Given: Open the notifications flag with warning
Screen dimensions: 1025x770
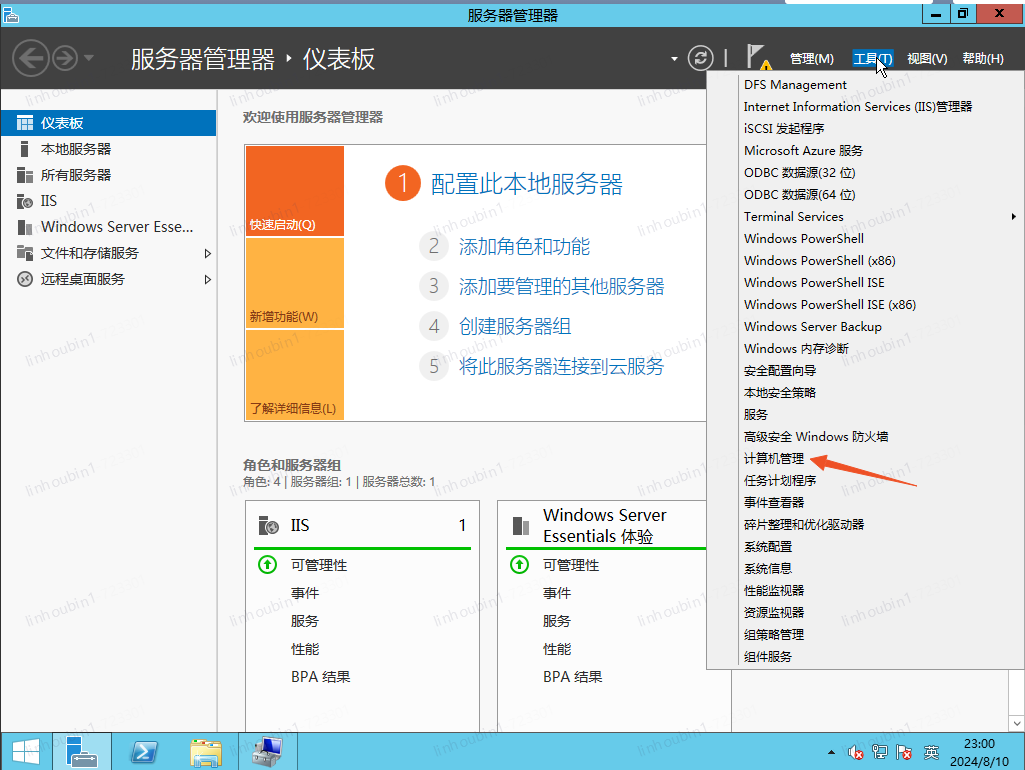Looking at the screenshot, I should (758, 58).
